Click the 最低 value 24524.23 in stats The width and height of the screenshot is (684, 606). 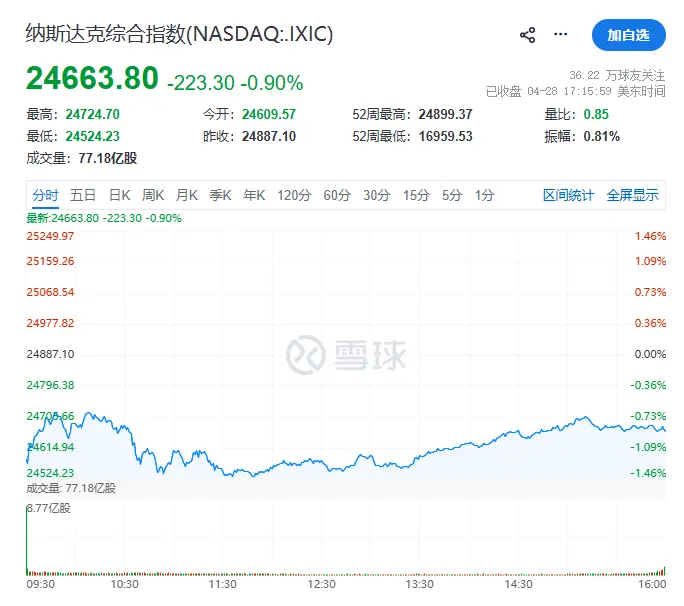92,136
